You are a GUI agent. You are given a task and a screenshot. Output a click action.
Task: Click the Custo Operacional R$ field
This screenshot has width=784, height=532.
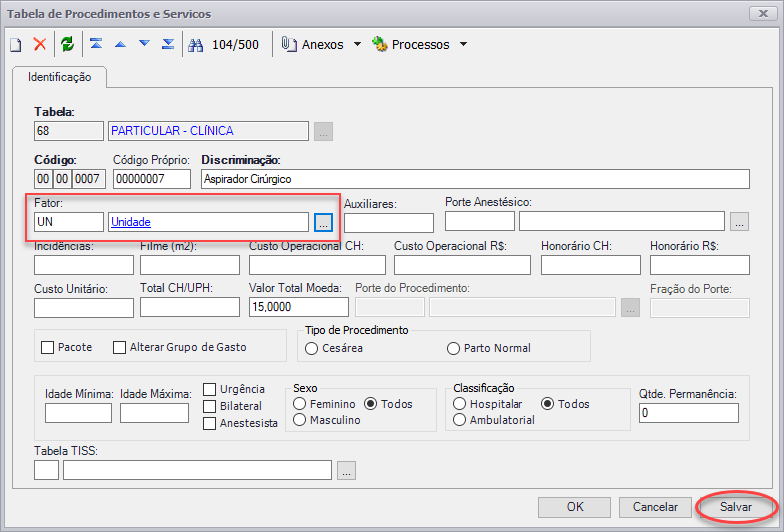pos(462,265)
